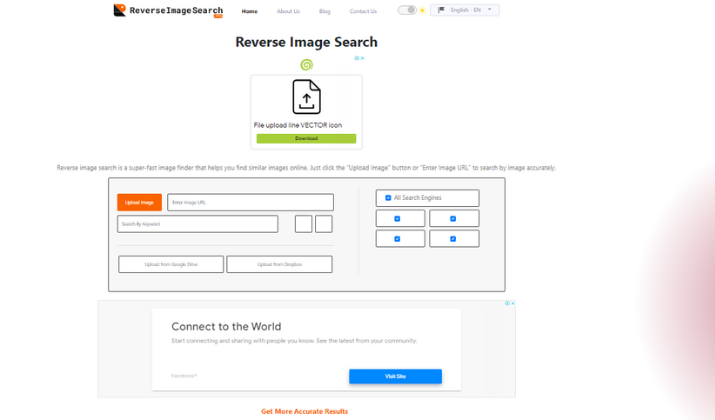Open the About Us page
The image size is (715, 420).
[x=288, y=11]
